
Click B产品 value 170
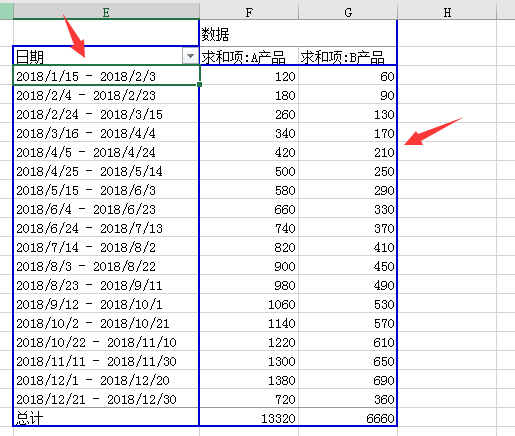pos(348,132)
